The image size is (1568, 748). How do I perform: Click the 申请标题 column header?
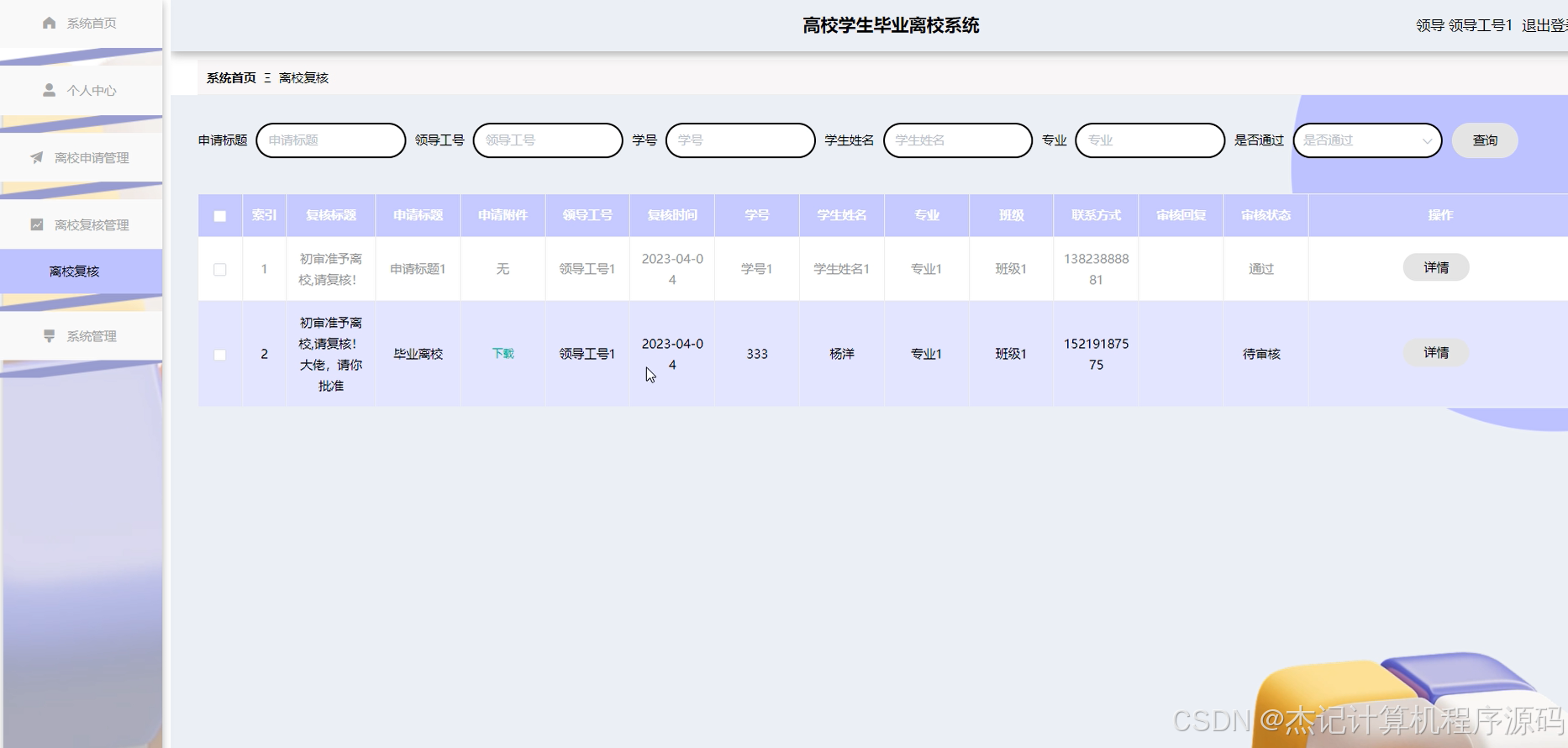coord(418,215)
